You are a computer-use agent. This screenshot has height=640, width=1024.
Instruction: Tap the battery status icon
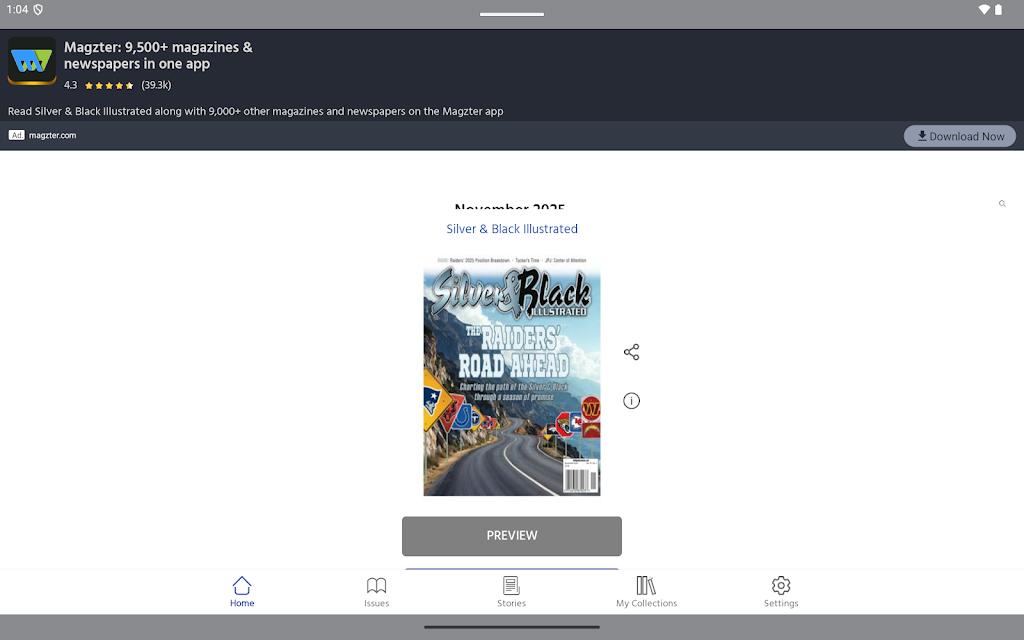[998, 9]
